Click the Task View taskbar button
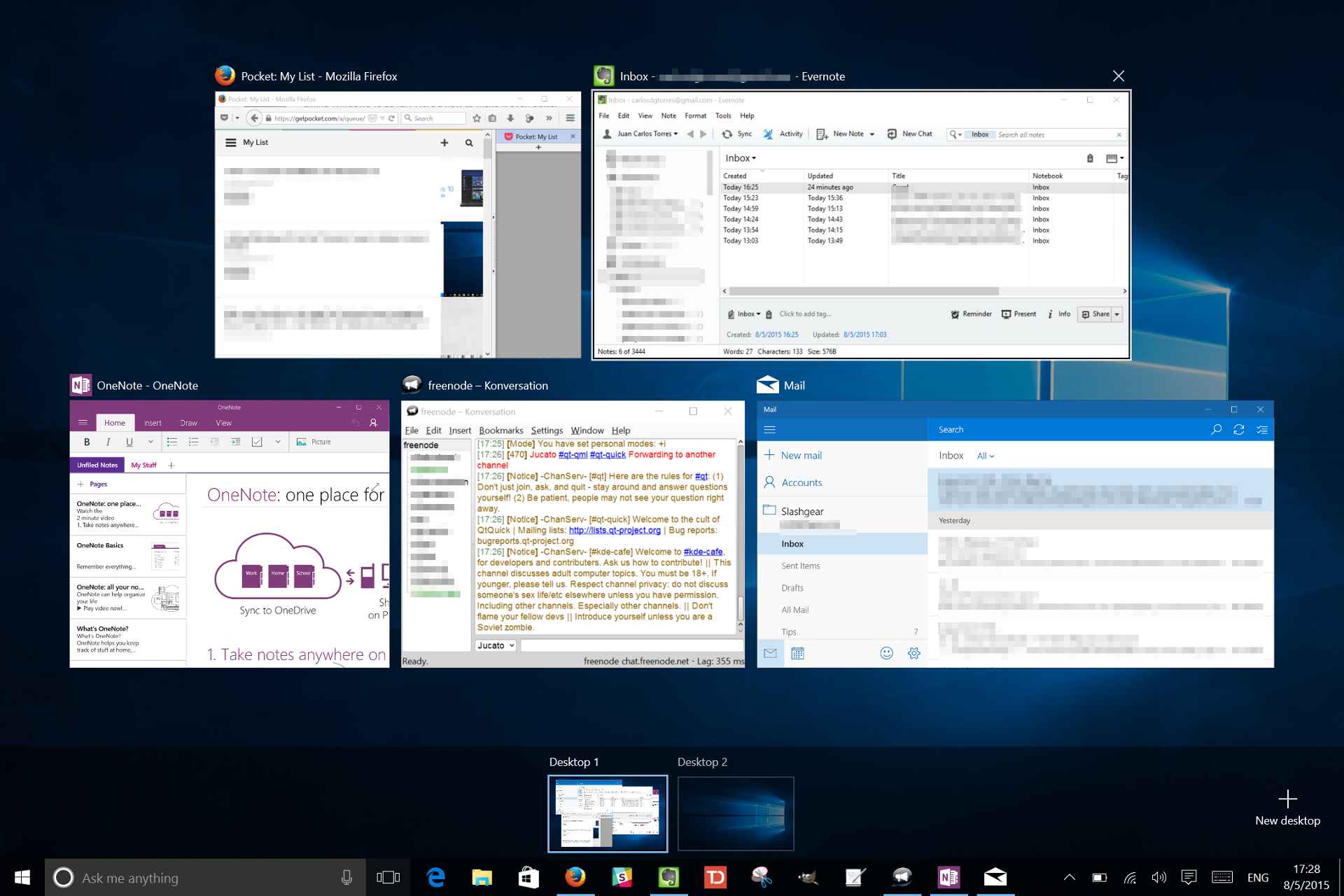 click(388, 877)
